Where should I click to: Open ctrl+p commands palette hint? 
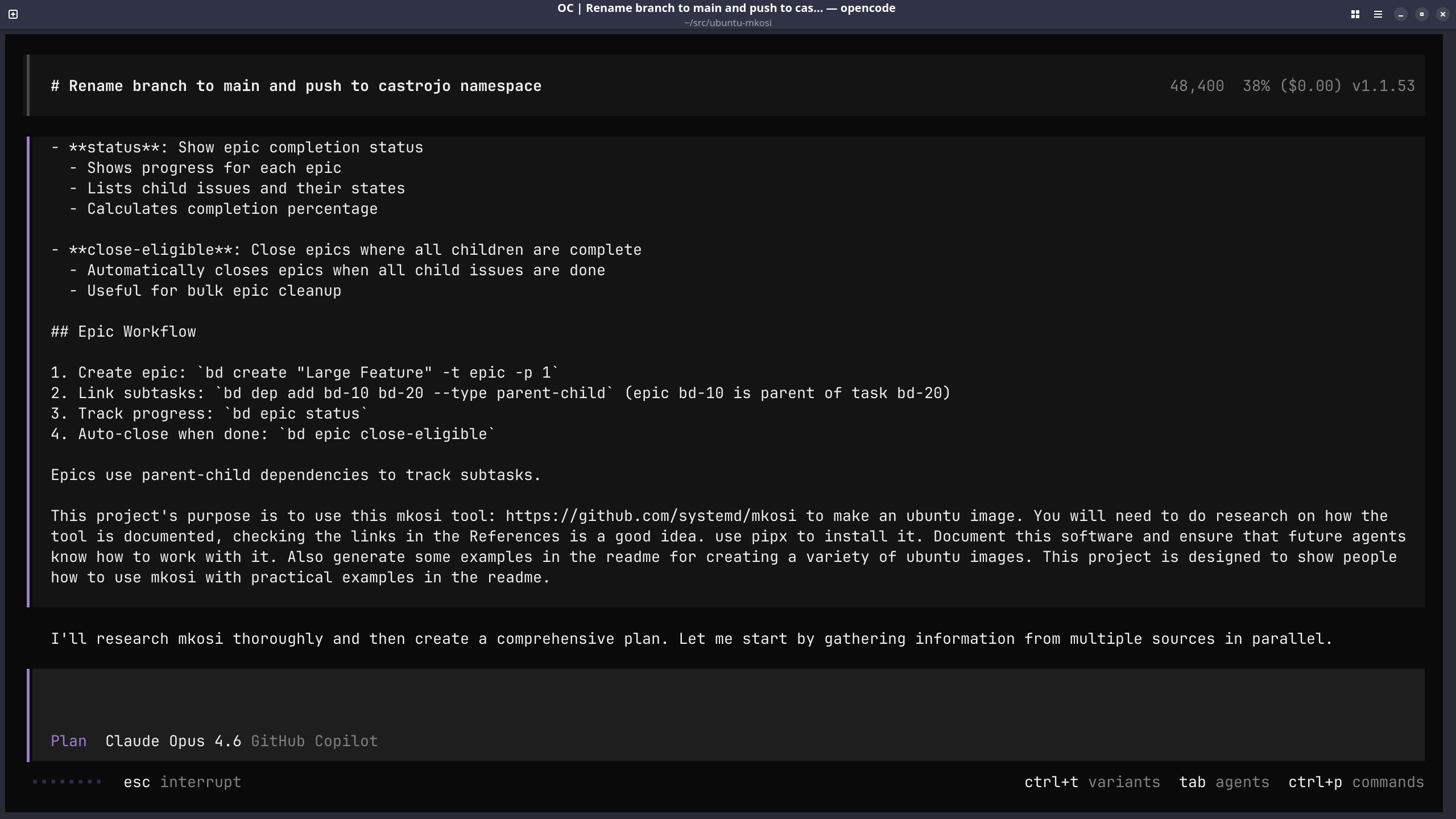point(1356,782)
